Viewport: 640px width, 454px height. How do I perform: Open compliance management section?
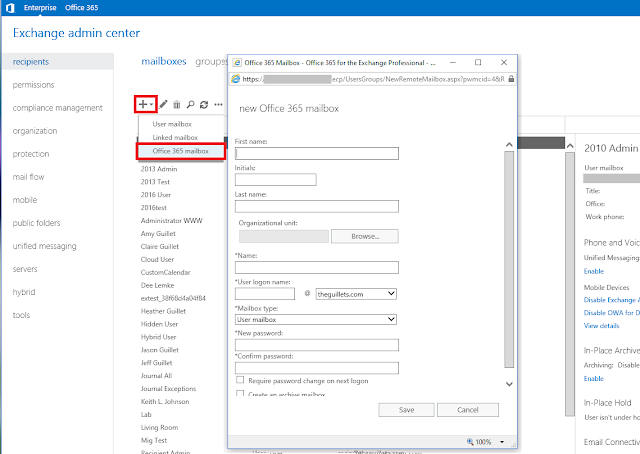pos(58,108)
